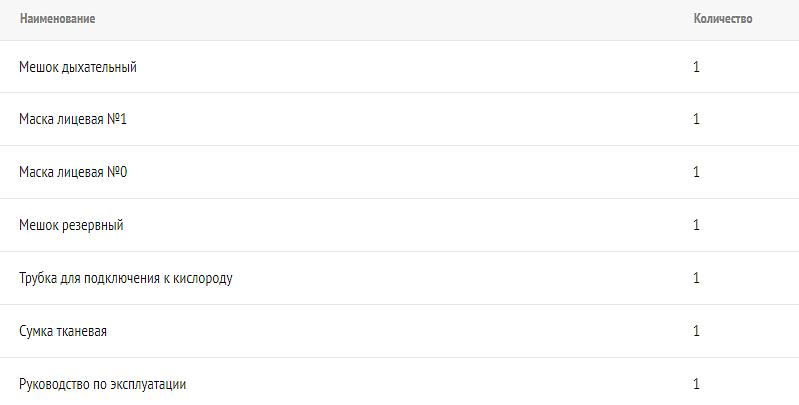Select the Мешок дыхательный item name

tap(78, 67)
